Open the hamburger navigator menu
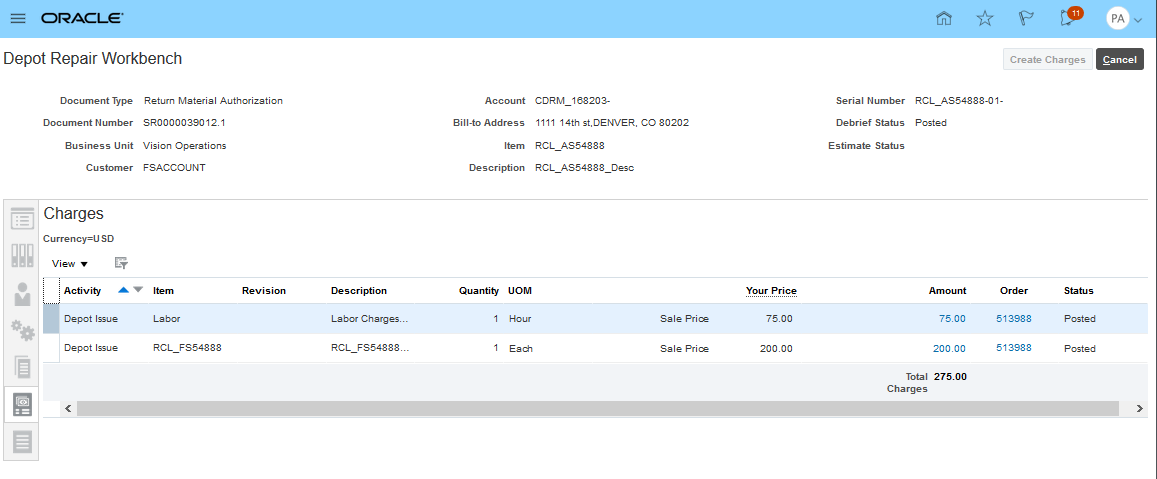This screenshot has width=1157, height=479. [18, 18]
